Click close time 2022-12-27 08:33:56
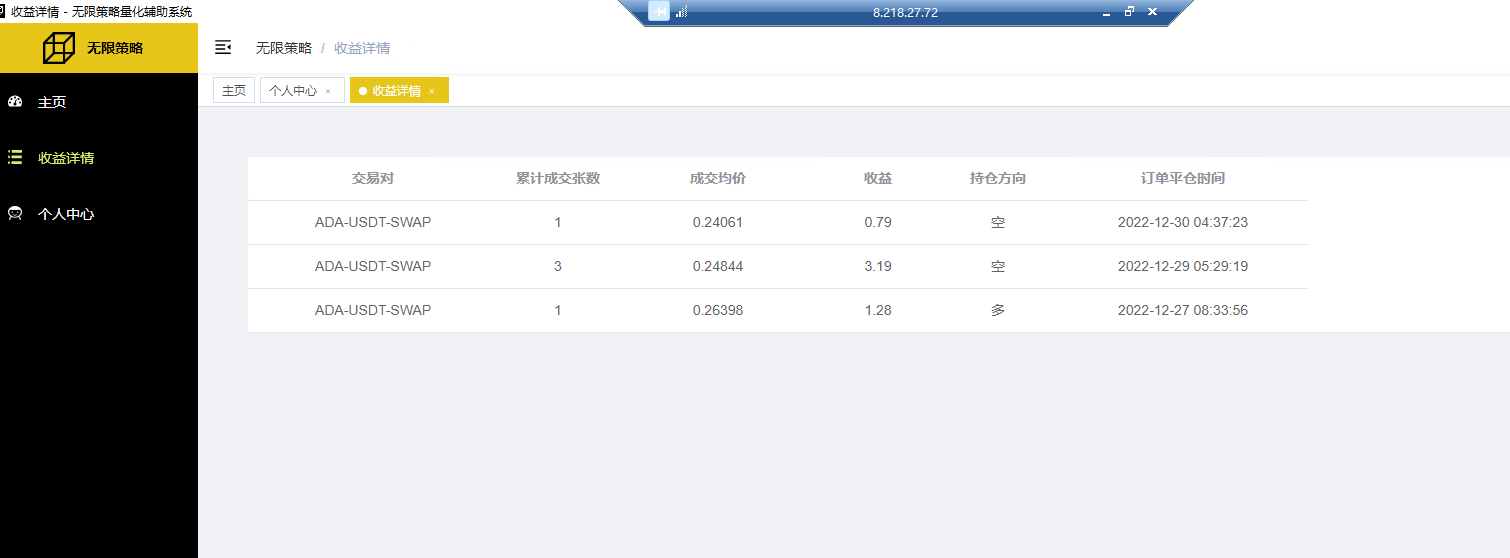Viewport: 1510px width, 558px height. (1183, 310)
